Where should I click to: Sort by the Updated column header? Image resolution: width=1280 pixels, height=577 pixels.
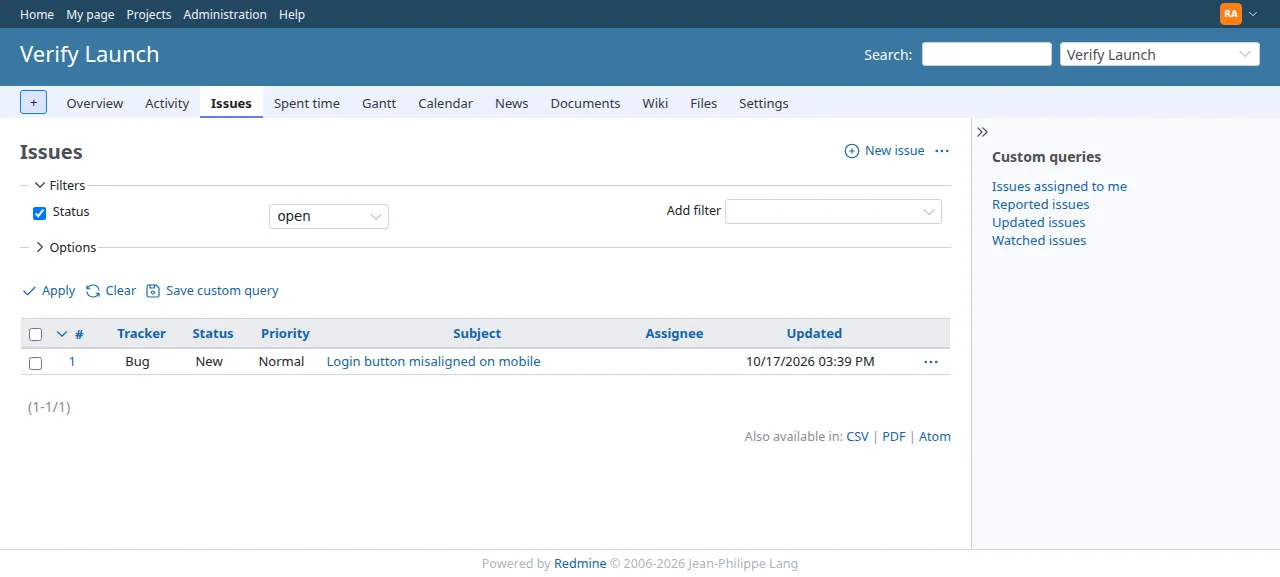814,334
